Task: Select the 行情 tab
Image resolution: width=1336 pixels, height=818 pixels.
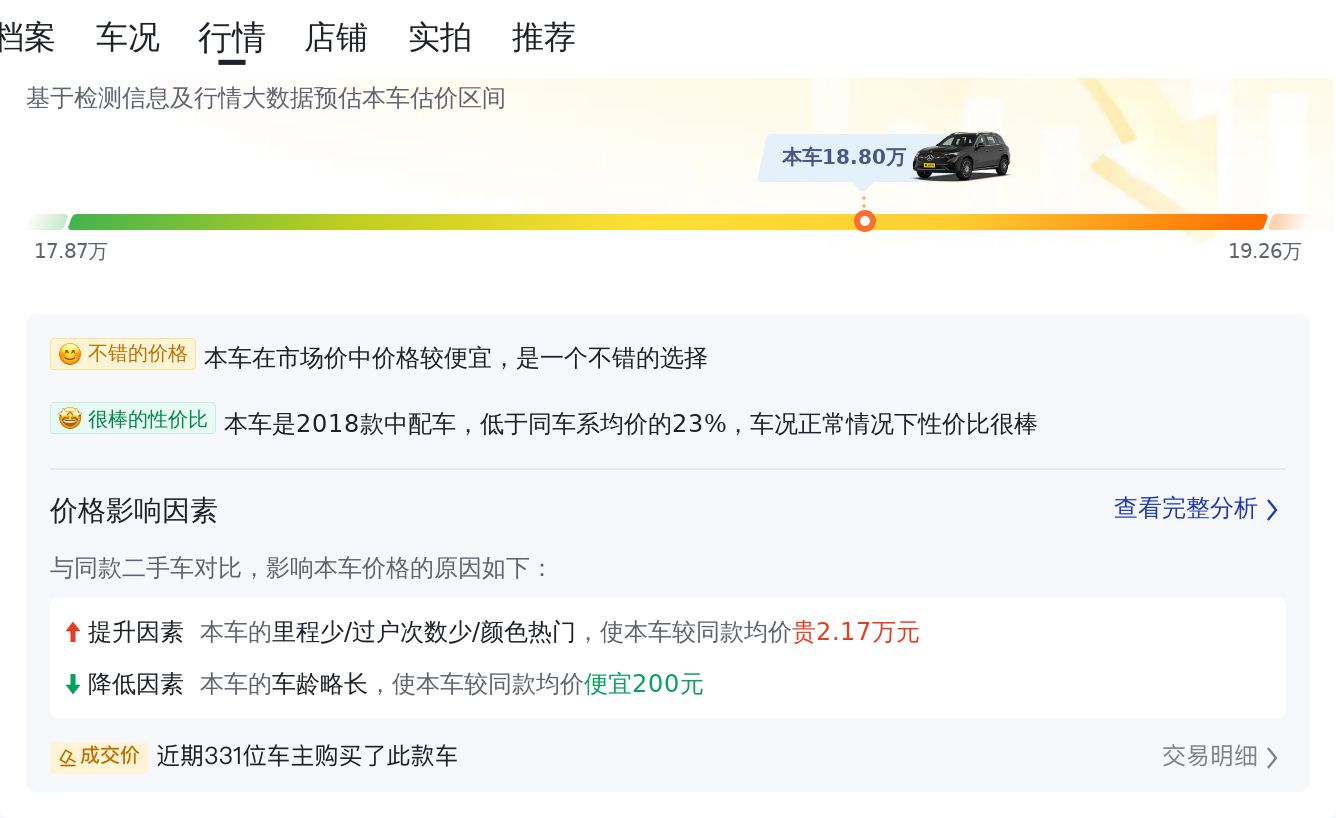Action: click(231, 38)
